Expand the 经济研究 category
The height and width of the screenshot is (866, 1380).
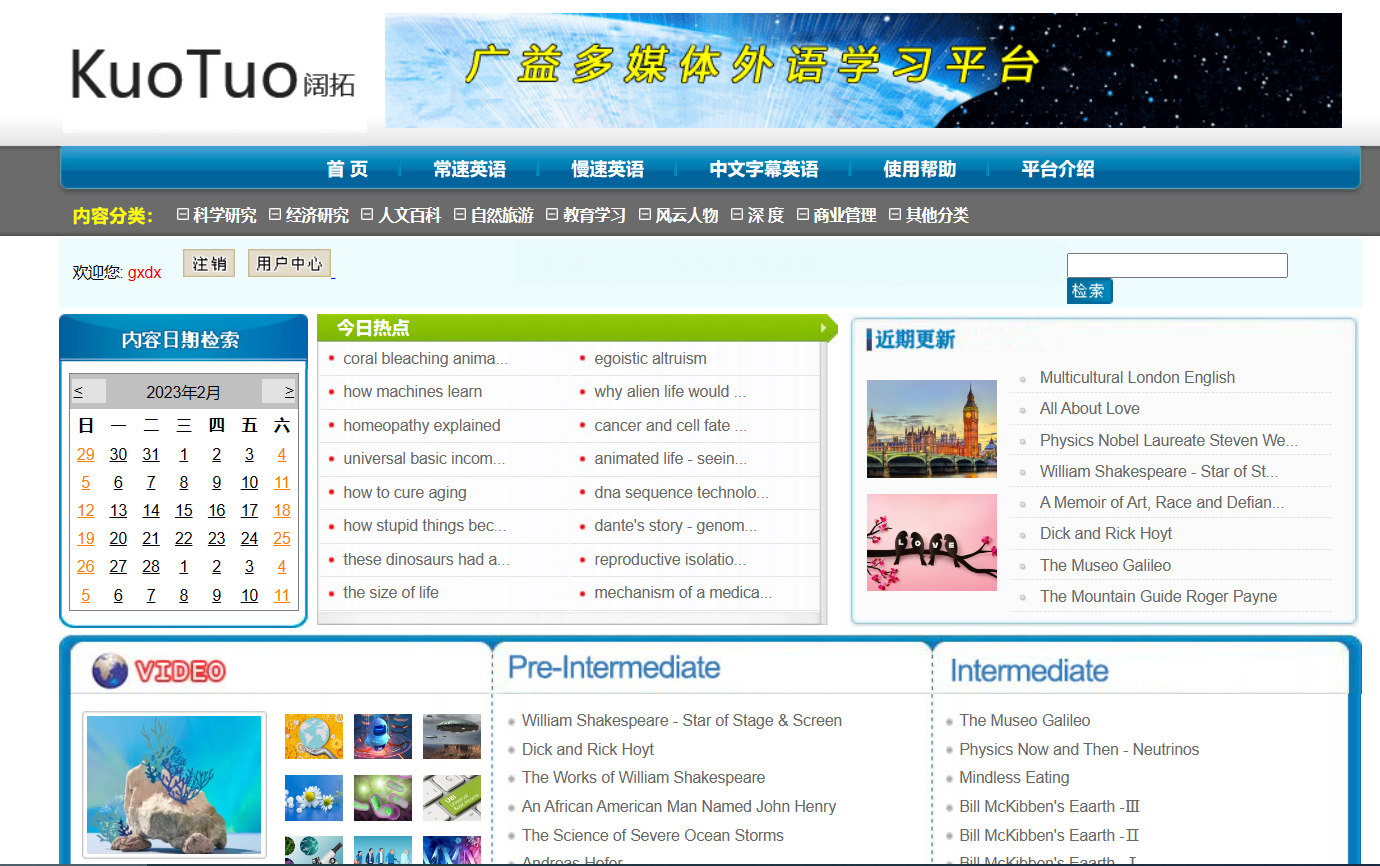pos(309,215)
